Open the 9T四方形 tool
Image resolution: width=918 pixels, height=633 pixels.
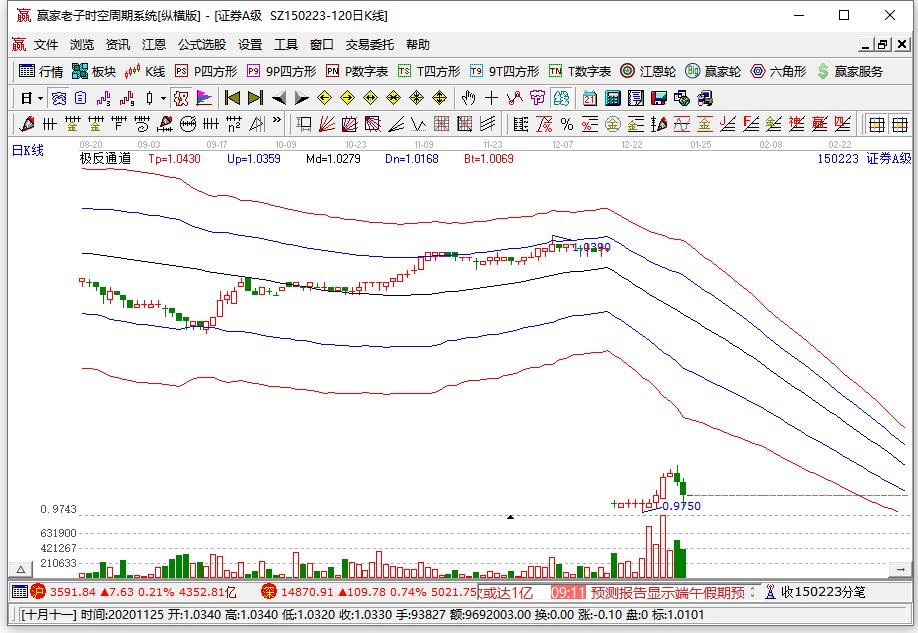click(504, 71)
